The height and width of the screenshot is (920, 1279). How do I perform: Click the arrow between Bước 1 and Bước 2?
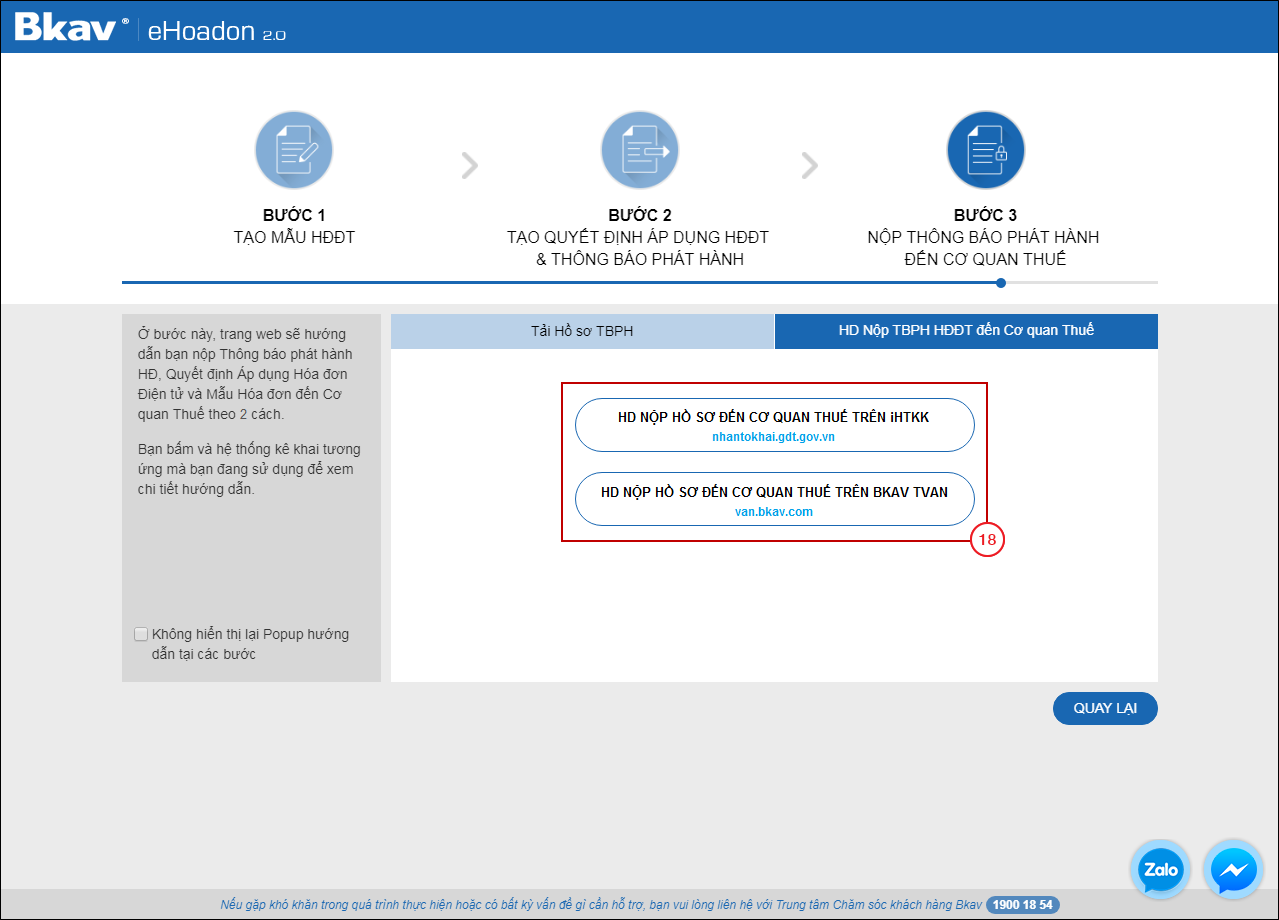[469, 165]
